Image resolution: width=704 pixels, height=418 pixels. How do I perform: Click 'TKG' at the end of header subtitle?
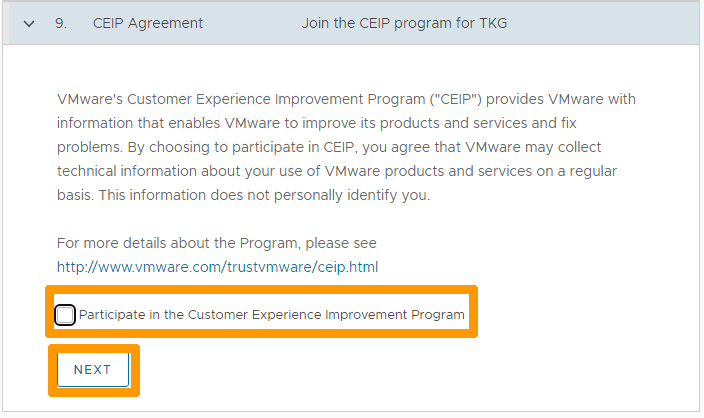click(493, 23)
